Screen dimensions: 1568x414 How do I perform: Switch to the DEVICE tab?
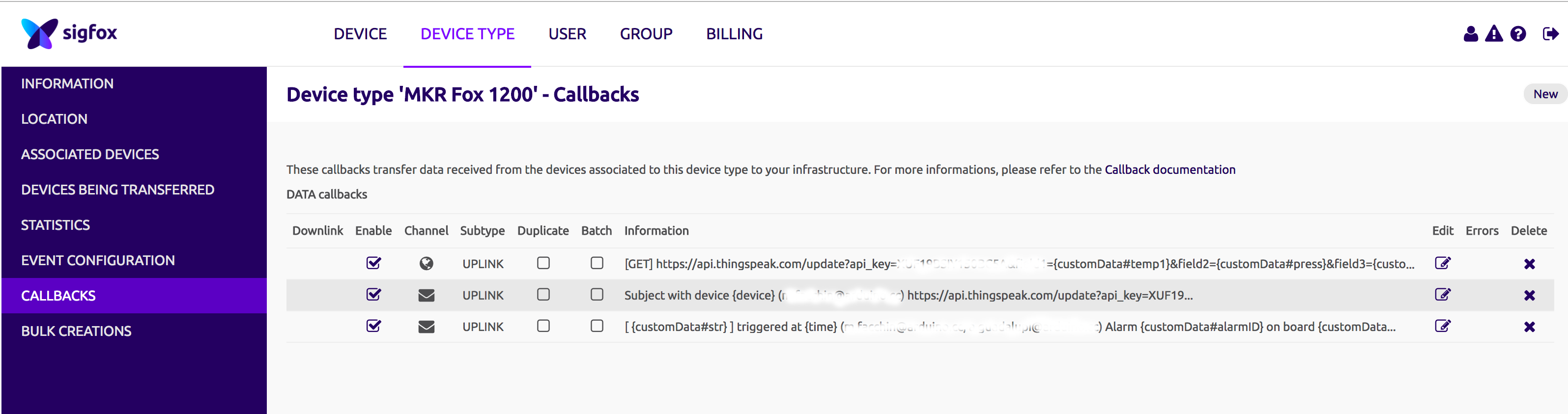(360, 34)
